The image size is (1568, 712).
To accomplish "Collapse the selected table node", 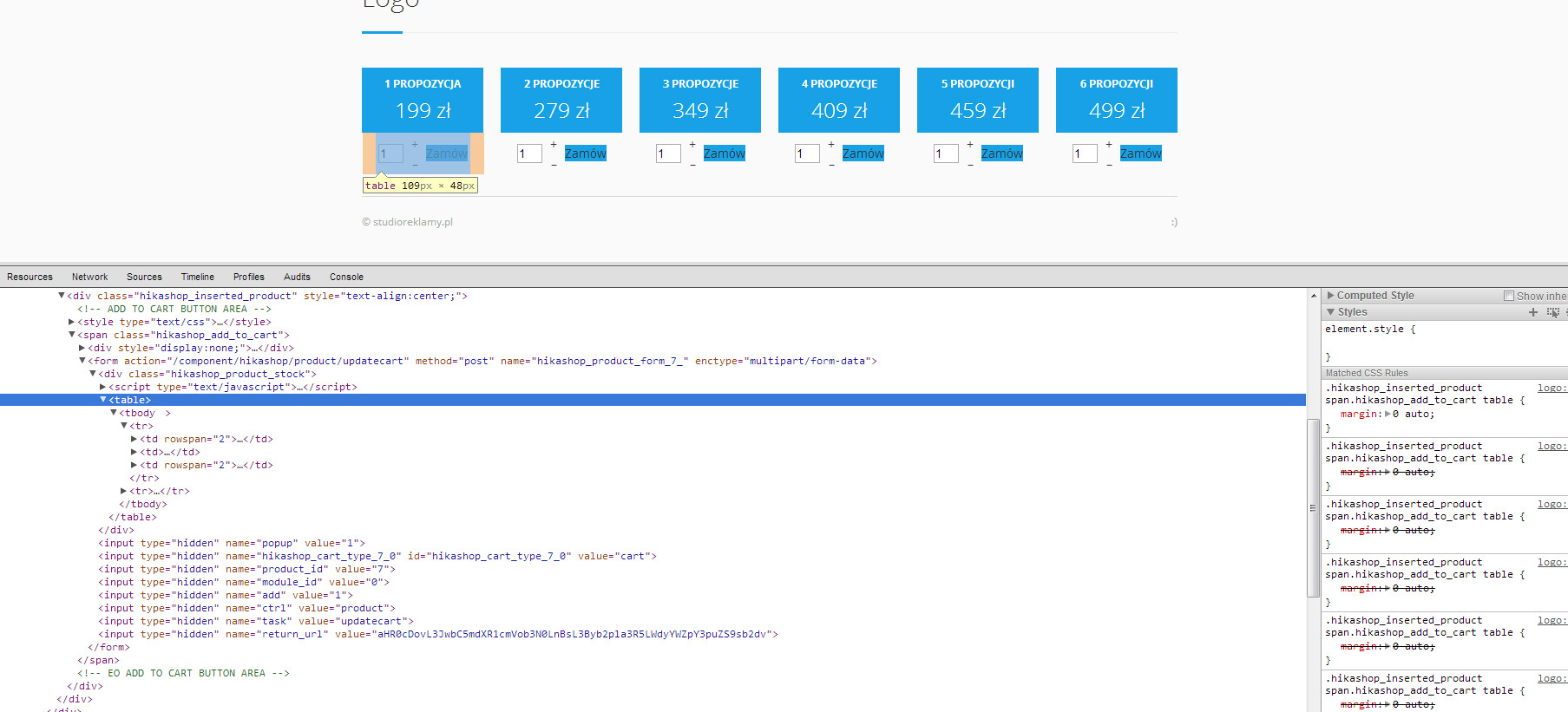I will [103, 400].
